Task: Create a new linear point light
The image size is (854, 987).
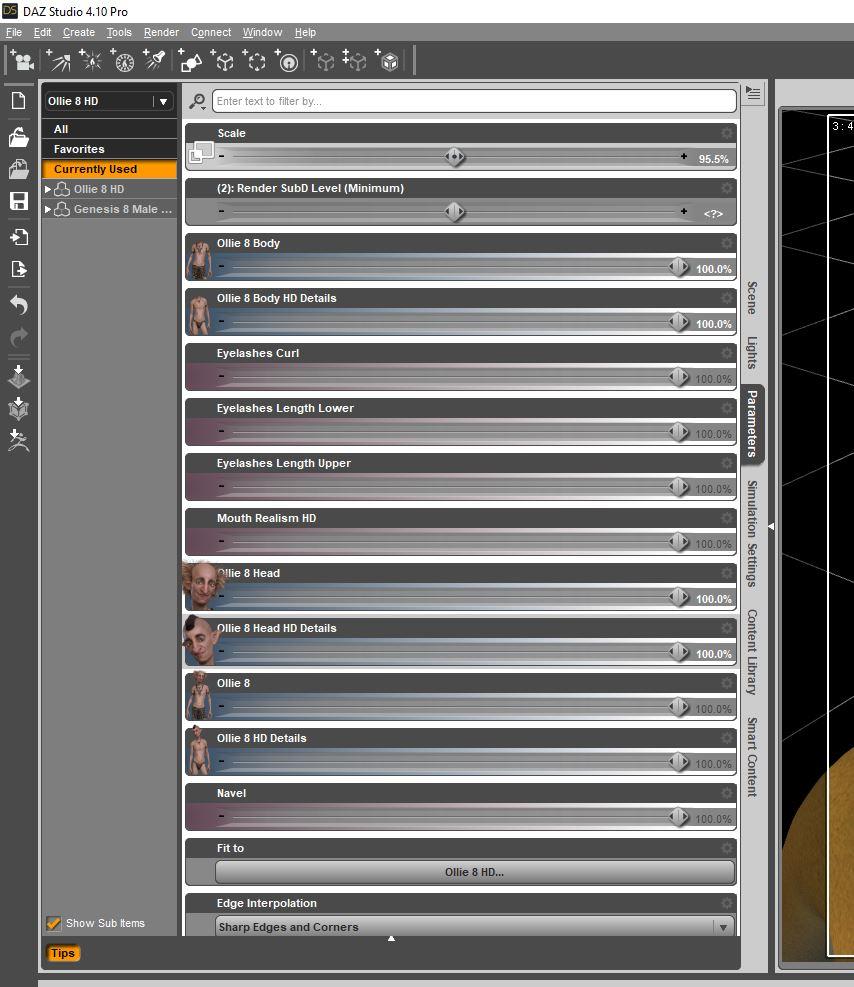Action: click(123, 60)
